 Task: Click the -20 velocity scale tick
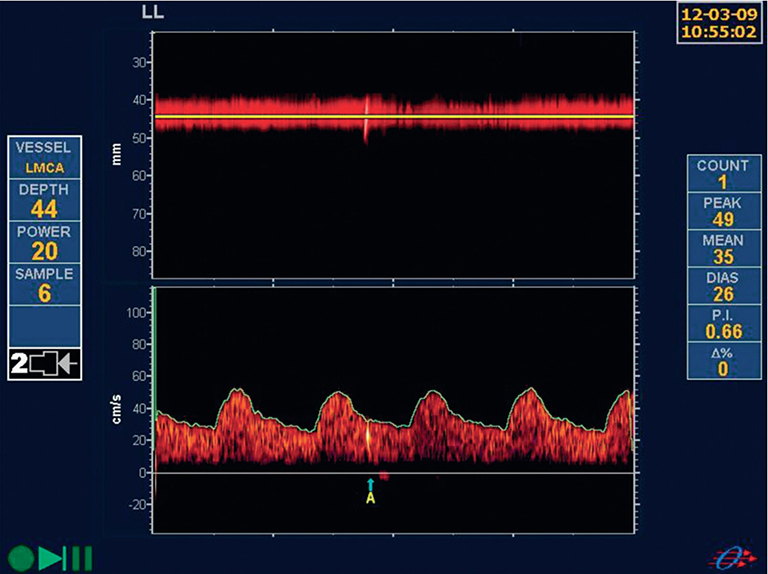[x=137, y=504]
